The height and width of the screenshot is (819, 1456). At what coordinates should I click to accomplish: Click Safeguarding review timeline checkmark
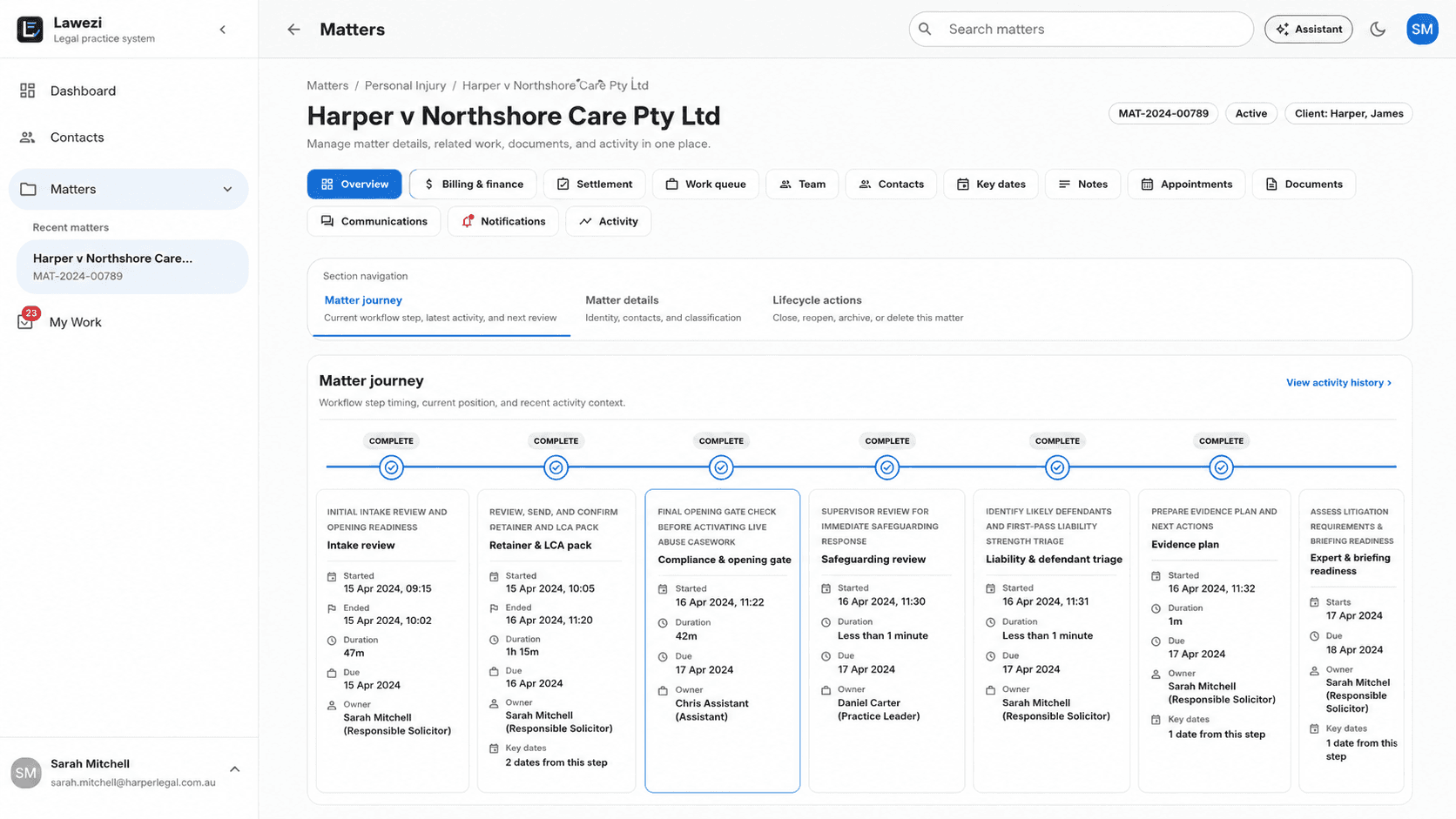pyautogui.click(x=886, y=467)
